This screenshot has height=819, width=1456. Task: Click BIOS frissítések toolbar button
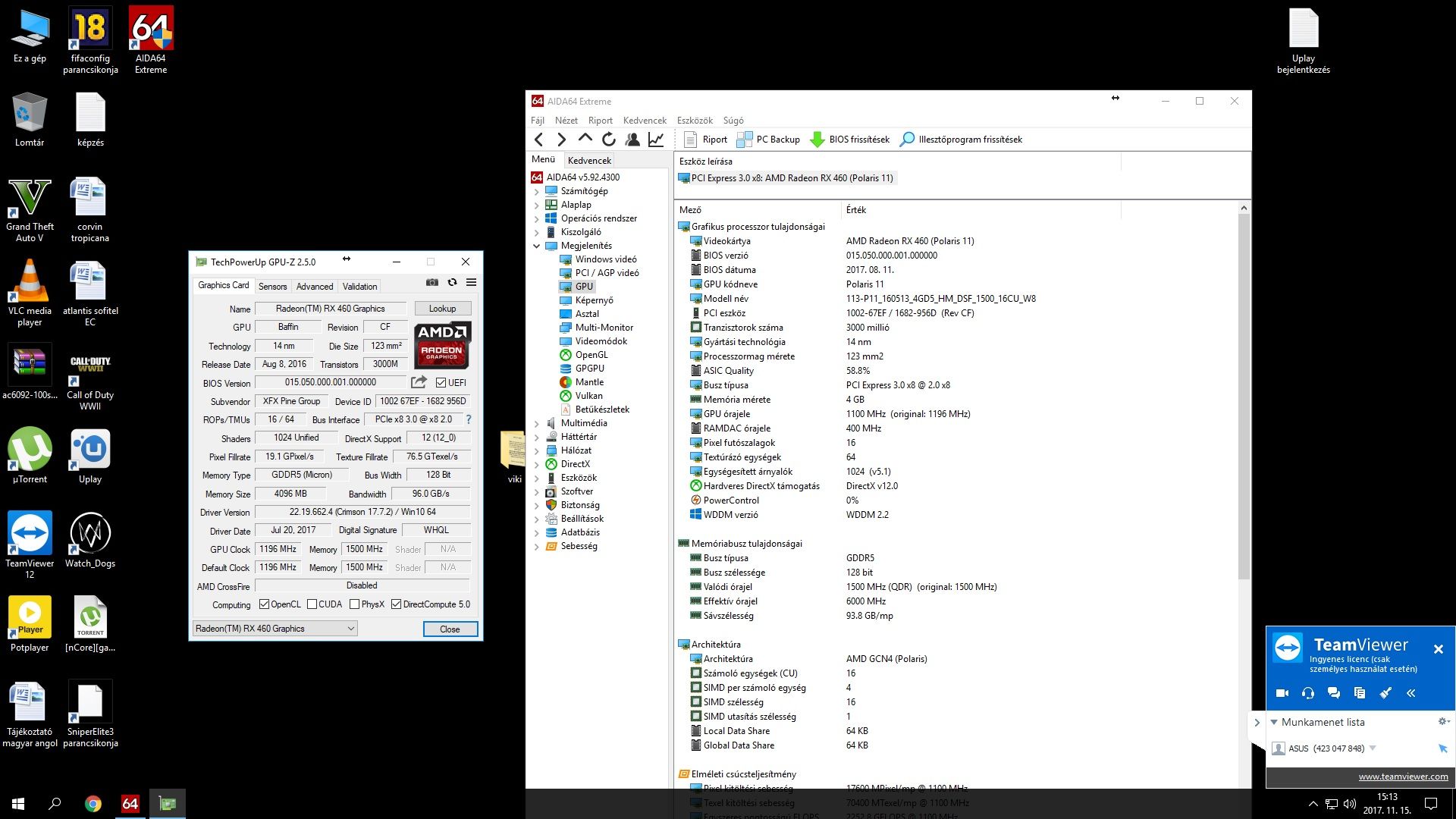coord(849,140)
